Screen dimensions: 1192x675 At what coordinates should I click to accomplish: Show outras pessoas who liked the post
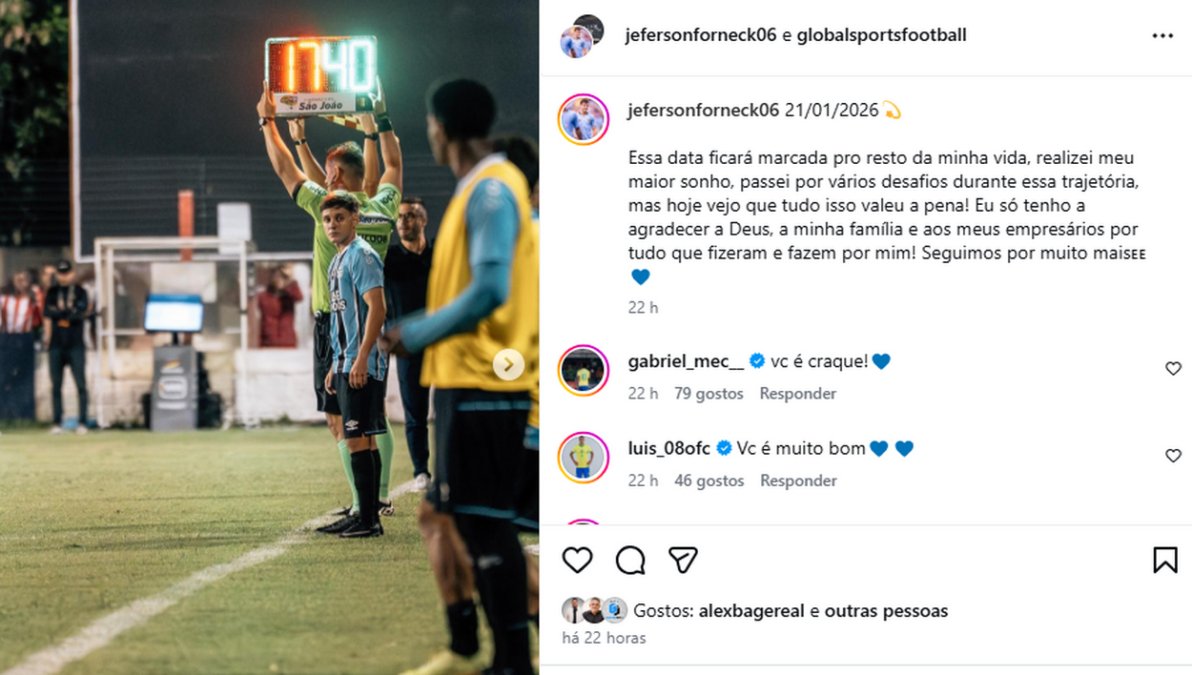886,611
